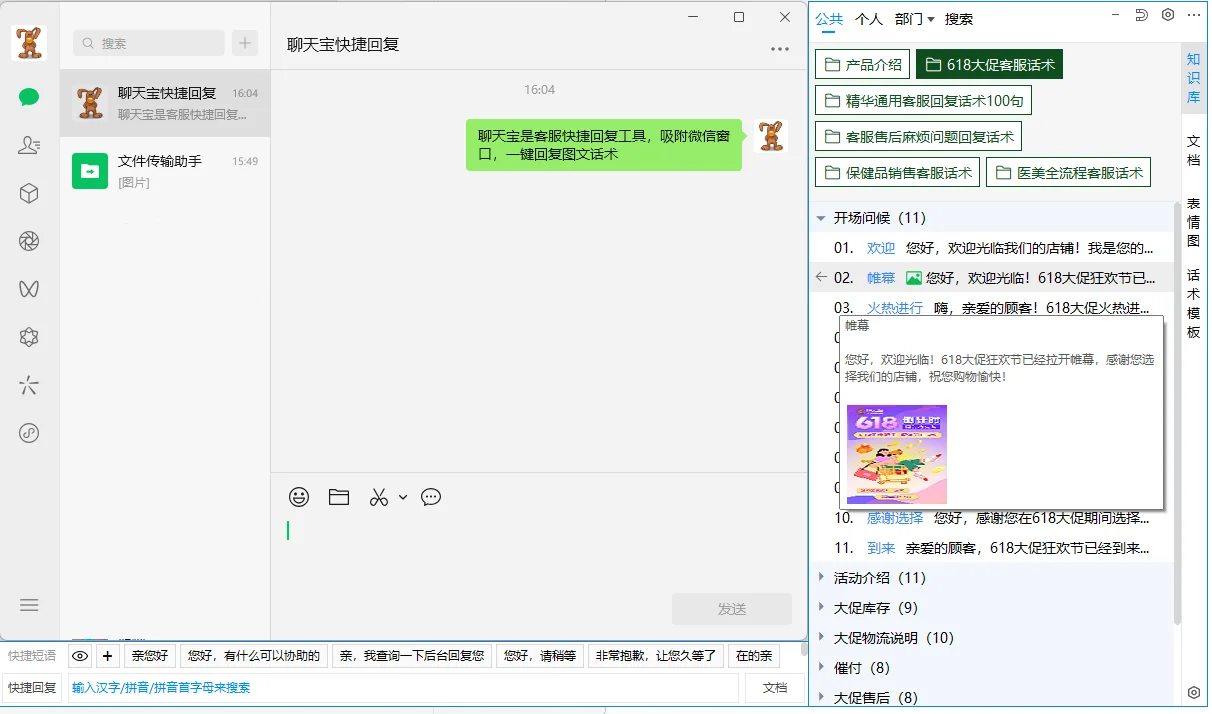1212x714 pixels.
Task: Open chat info via three-dot icon in header
Action: tap(780, 49)
